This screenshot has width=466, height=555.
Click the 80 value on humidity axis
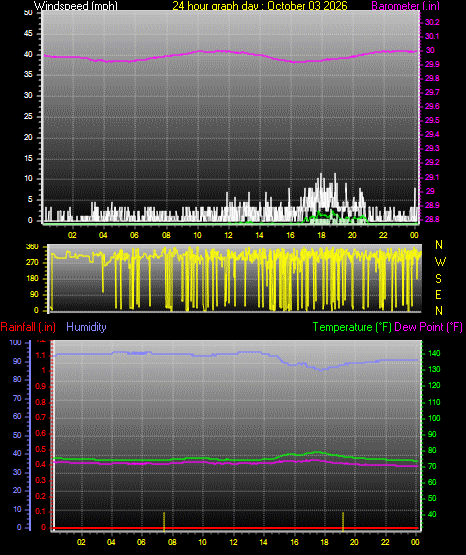(17, 379)
